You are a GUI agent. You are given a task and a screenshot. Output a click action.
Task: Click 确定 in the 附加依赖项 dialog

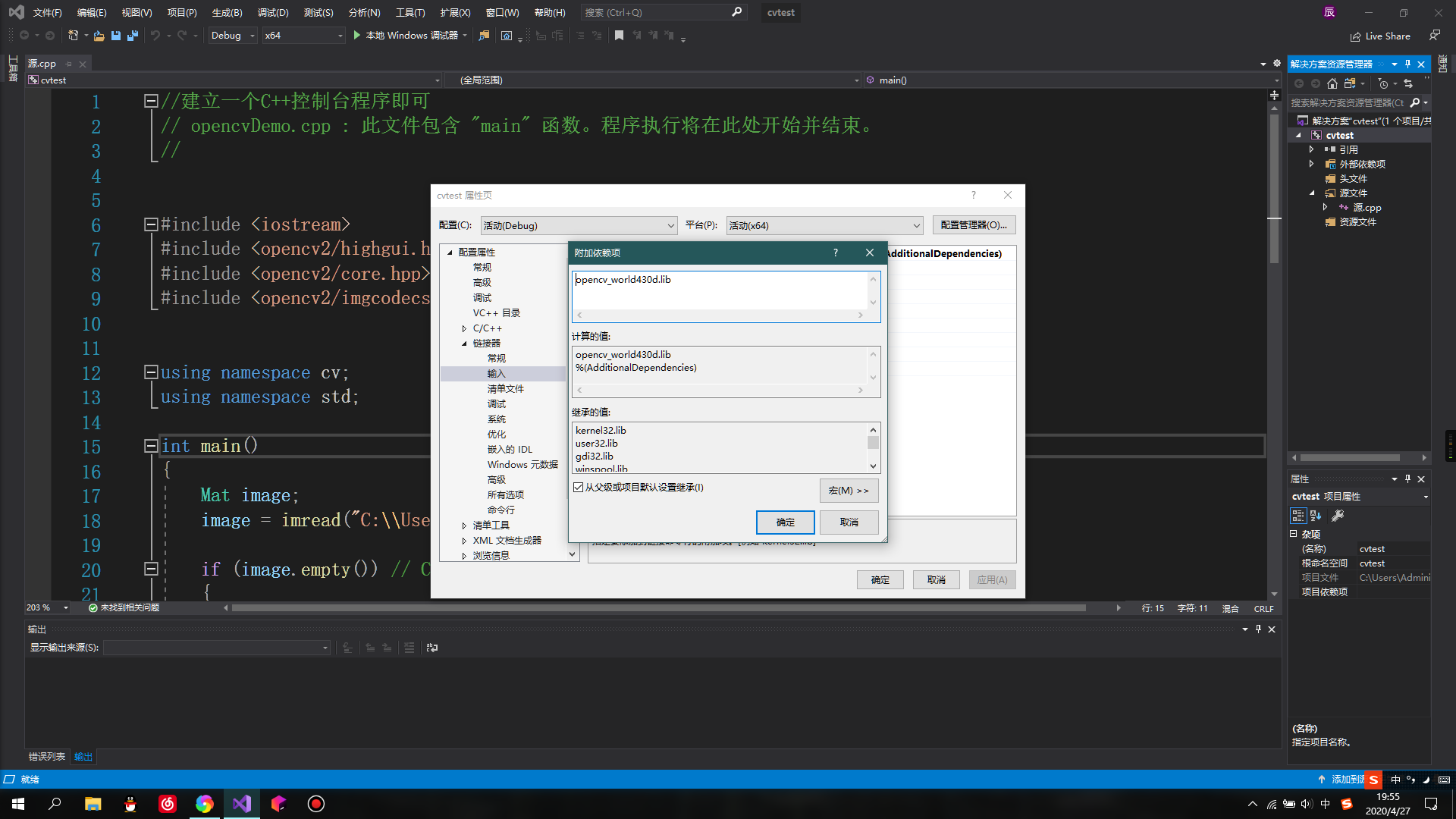coord(785,522)
